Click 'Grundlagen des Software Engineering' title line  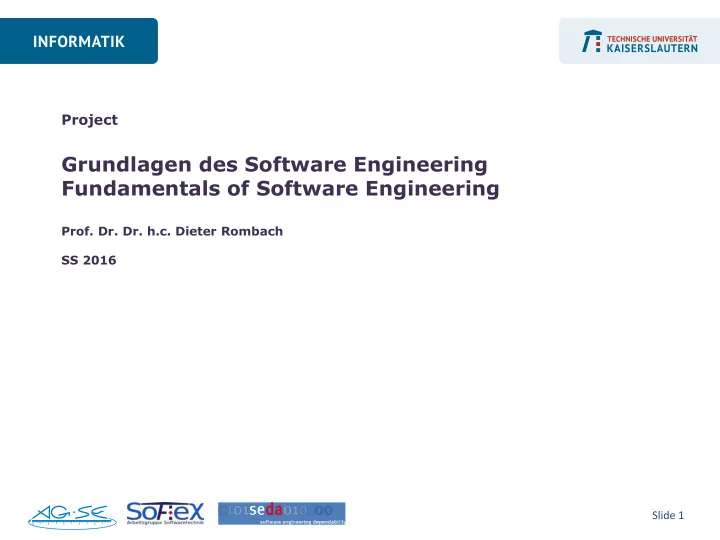click(x=275, y=165)
